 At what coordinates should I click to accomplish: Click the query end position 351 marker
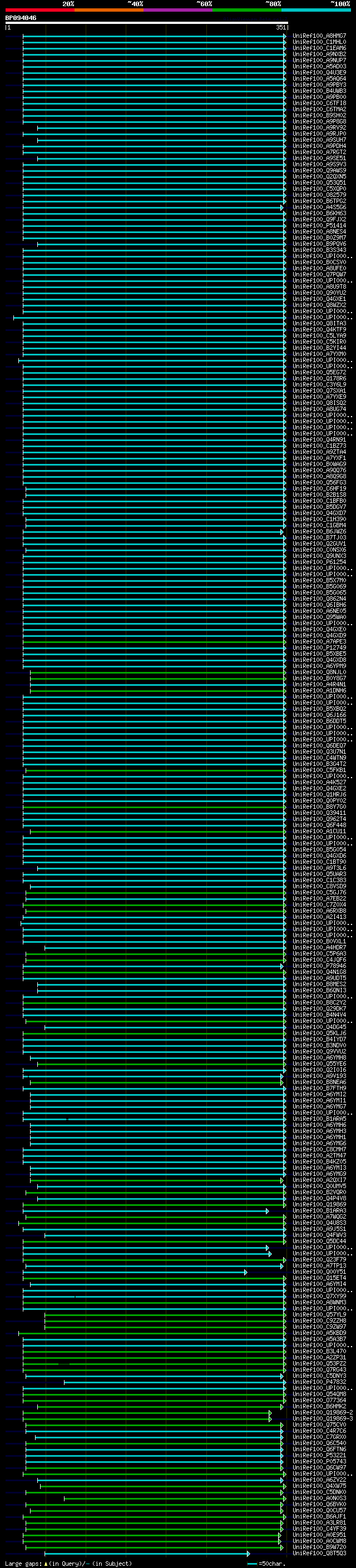click(x=280, y=27)
